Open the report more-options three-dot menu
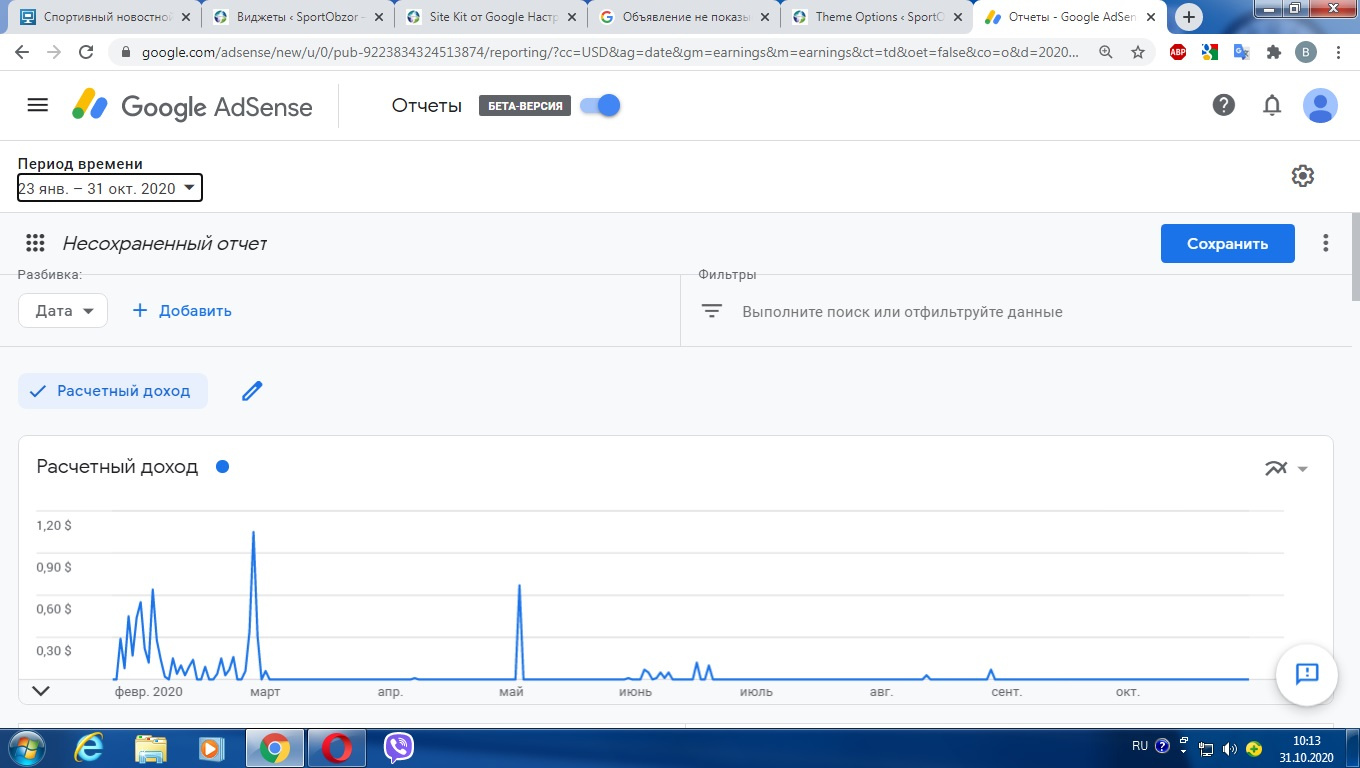This screenshot has height=768, width=1360. pyautogui.click(x=1326, y=243)
